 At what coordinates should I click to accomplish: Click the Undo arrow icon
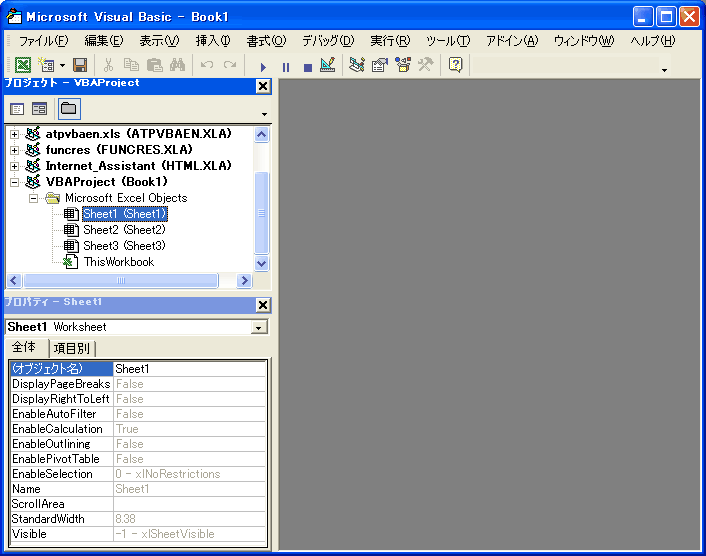(x=207, y=65)
